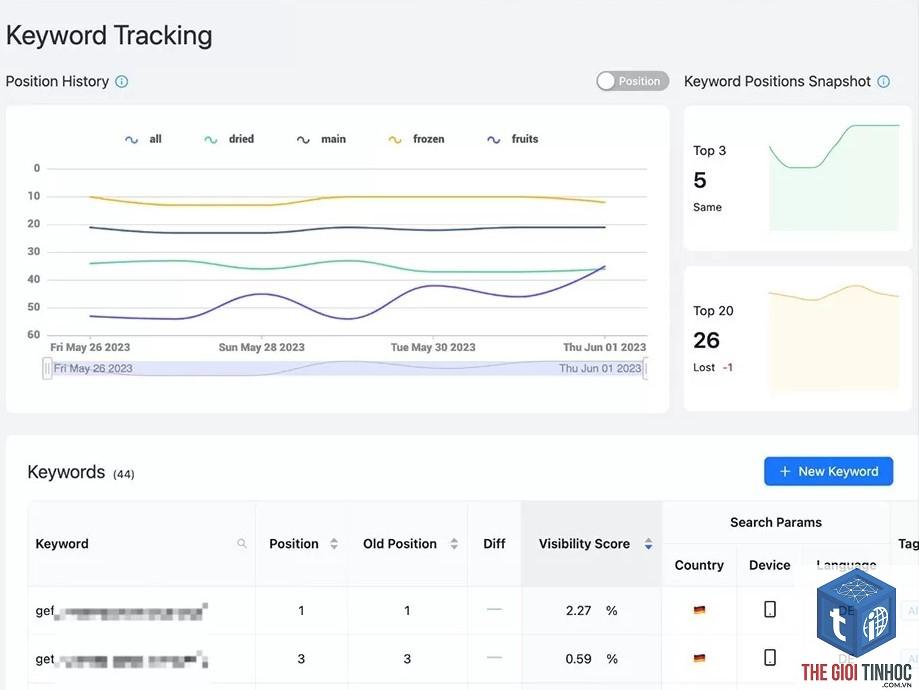Click the date range slider track

coord(346,369)
